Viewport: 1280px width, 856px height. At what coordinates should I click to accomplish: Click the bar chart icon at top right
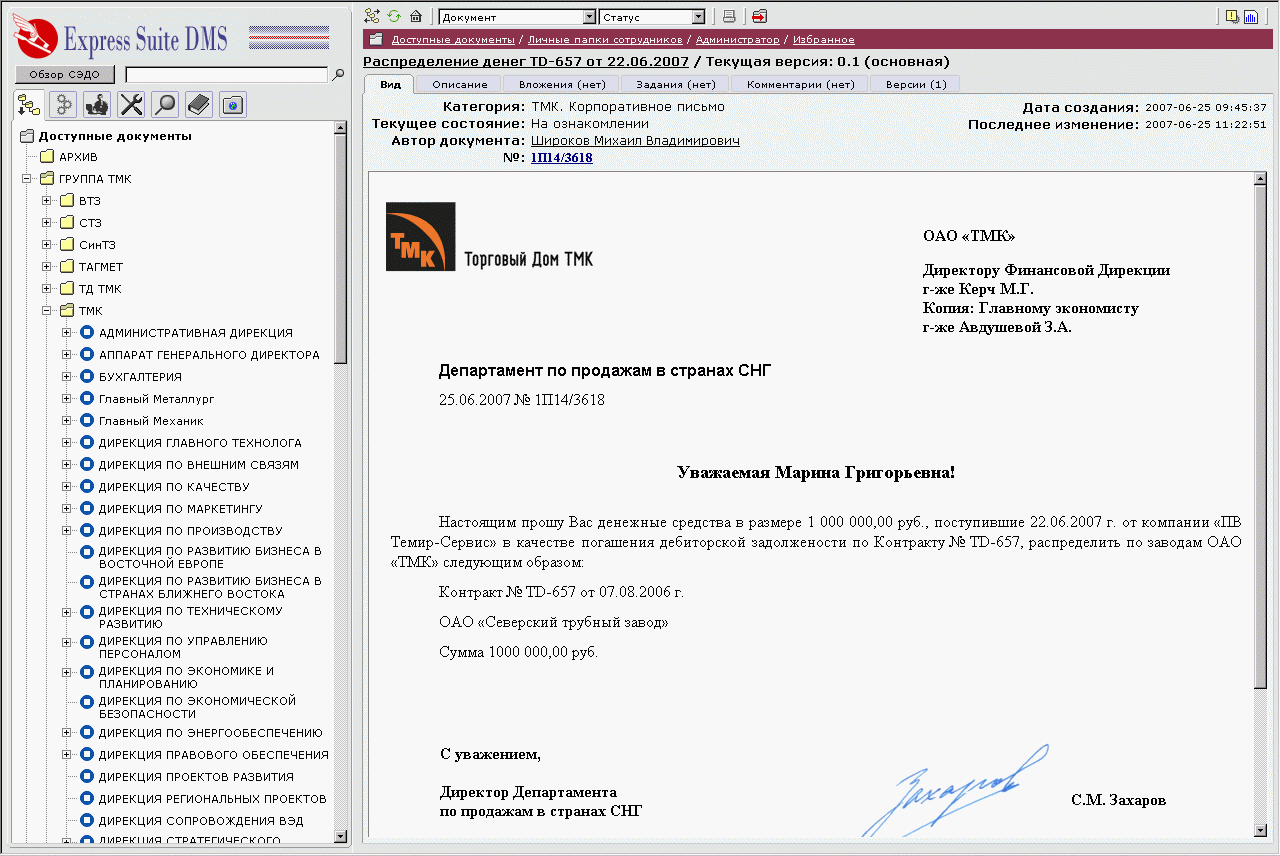coord(1250,16)
